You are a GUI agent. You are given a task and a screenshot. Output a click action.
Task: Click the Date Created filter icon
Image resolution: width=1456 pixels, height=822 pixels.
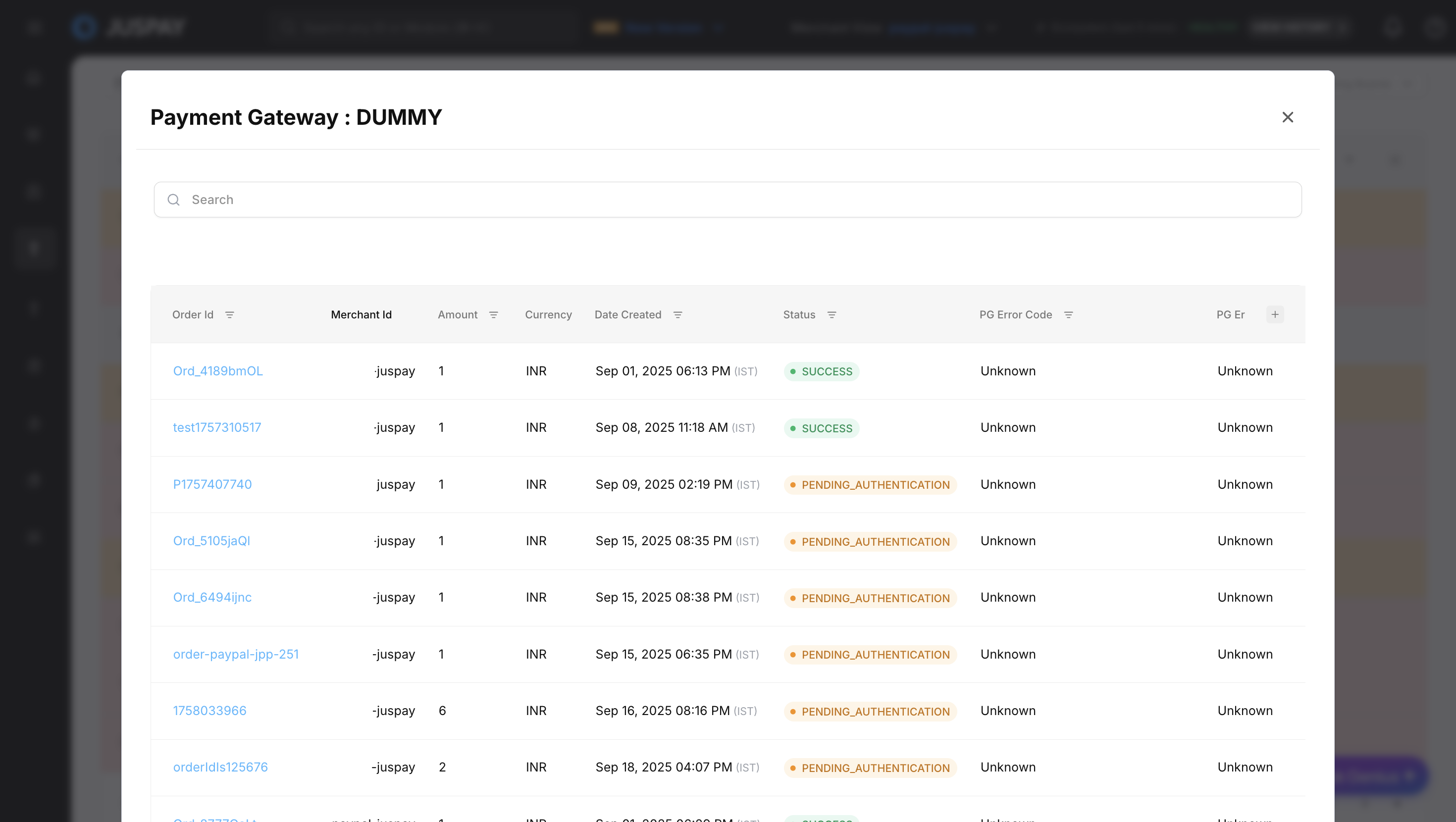coord(677,315)
